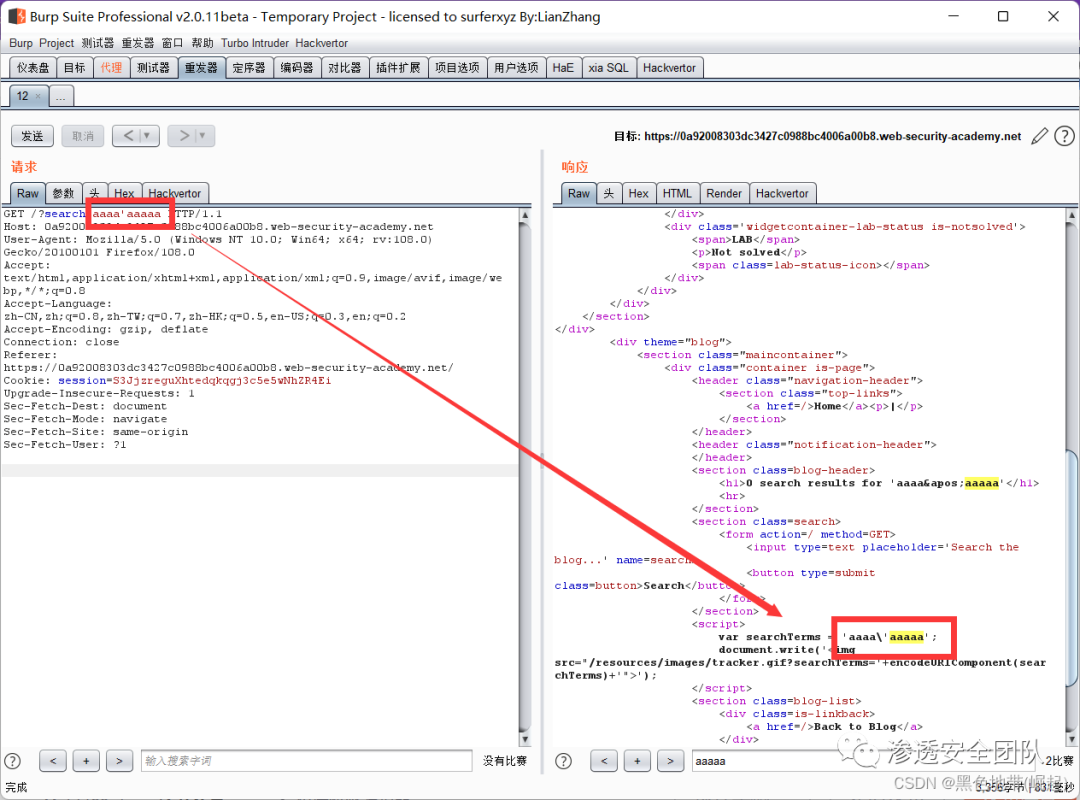Open the 窗口 menu
1080x800 pixels.
click(x=172, y=43)
